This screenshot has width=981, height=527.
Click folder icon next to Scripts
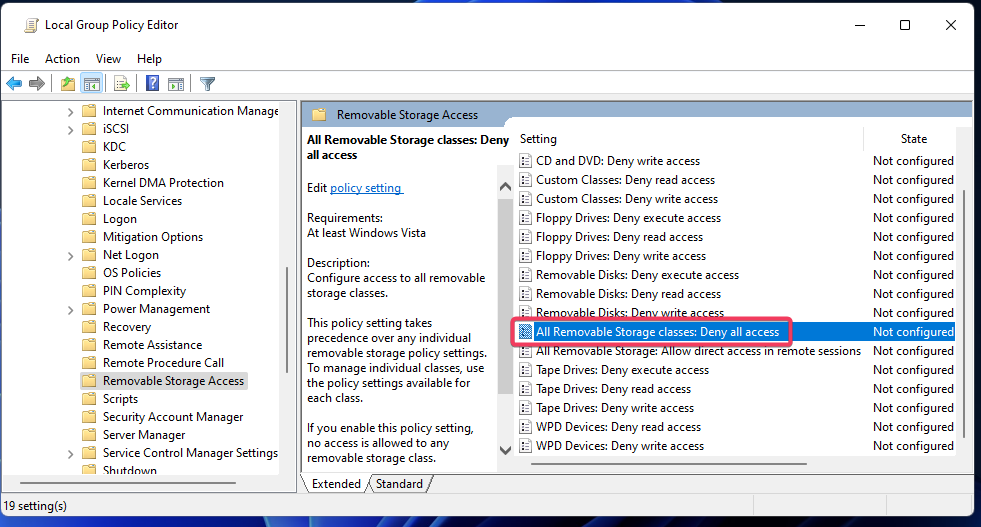(89, 399)
